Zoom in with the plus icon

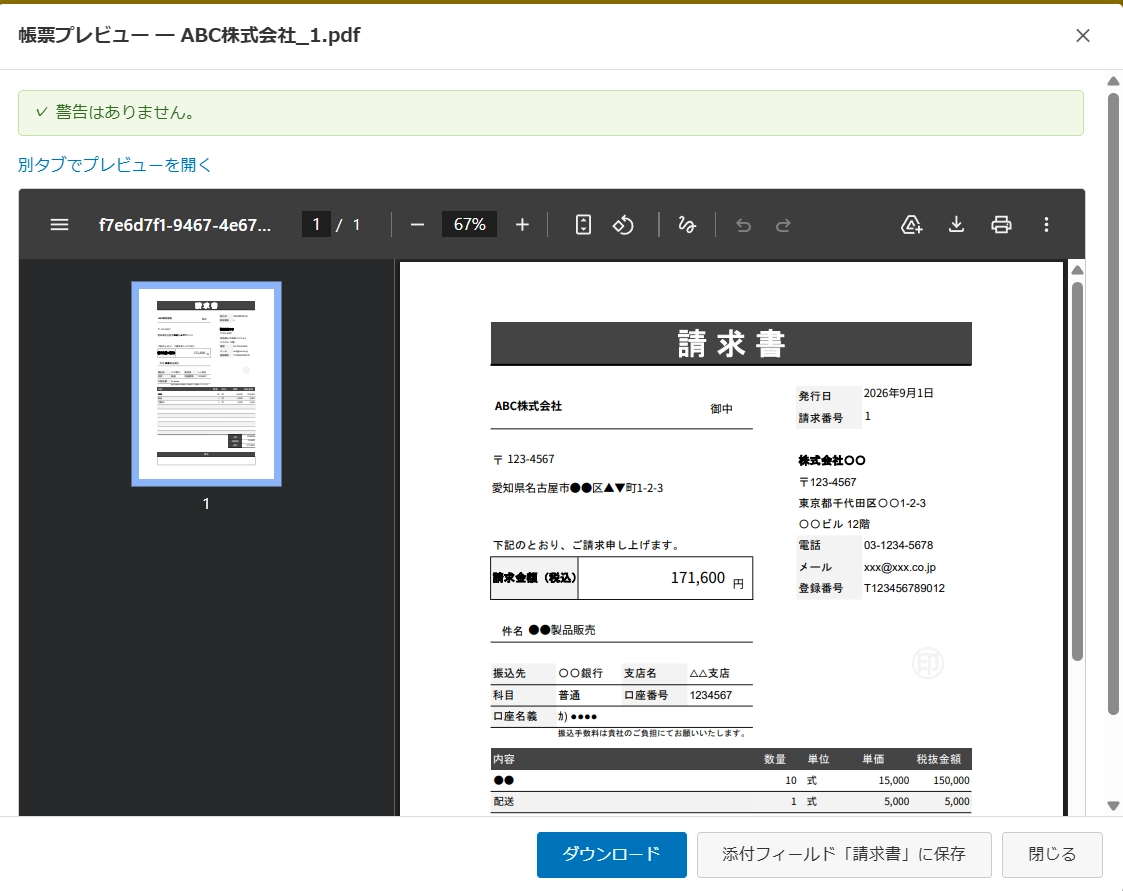tap(522, 225)
